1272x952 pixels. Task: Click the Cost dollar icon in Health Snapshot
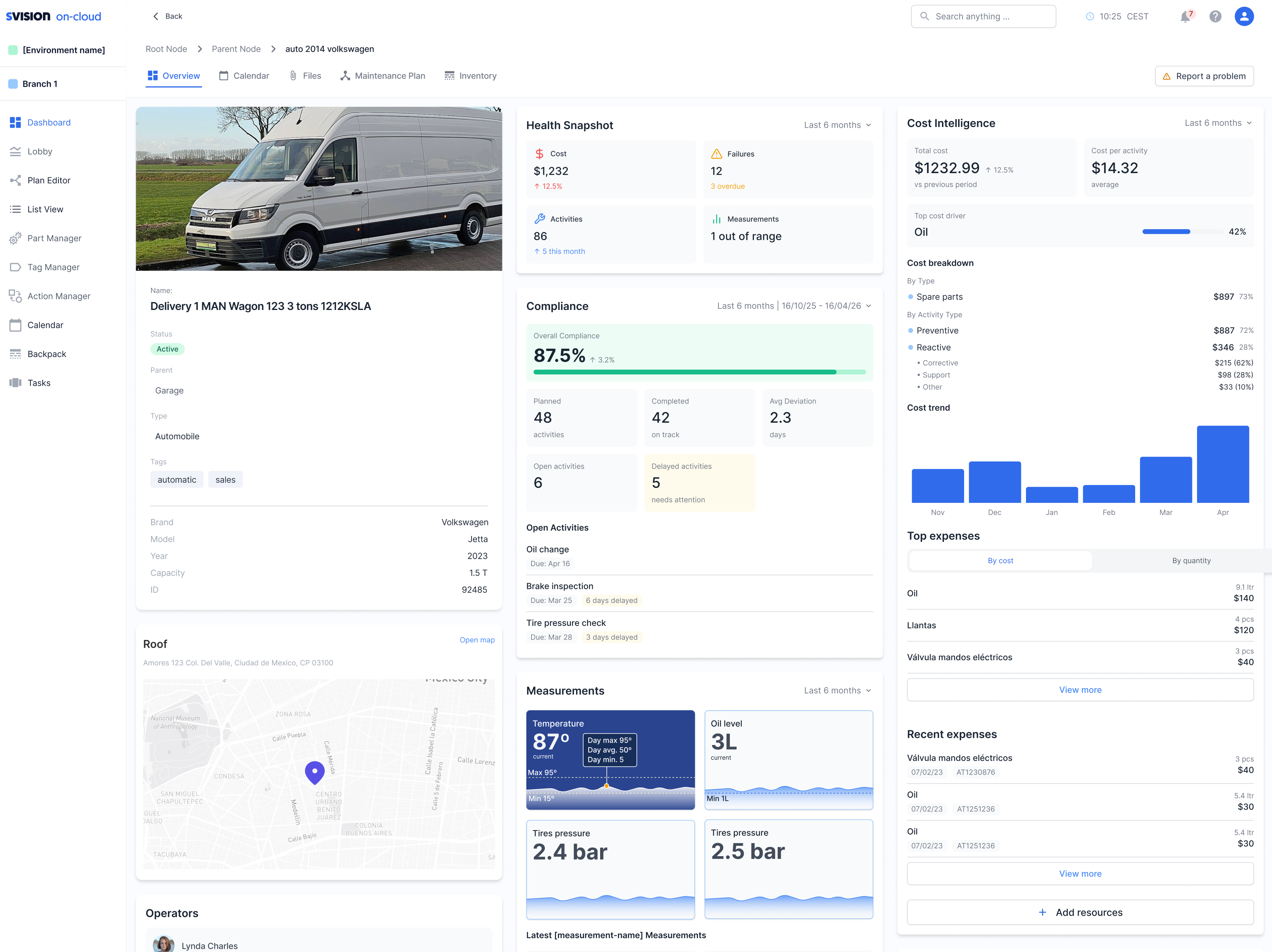[x=539, y=153]
